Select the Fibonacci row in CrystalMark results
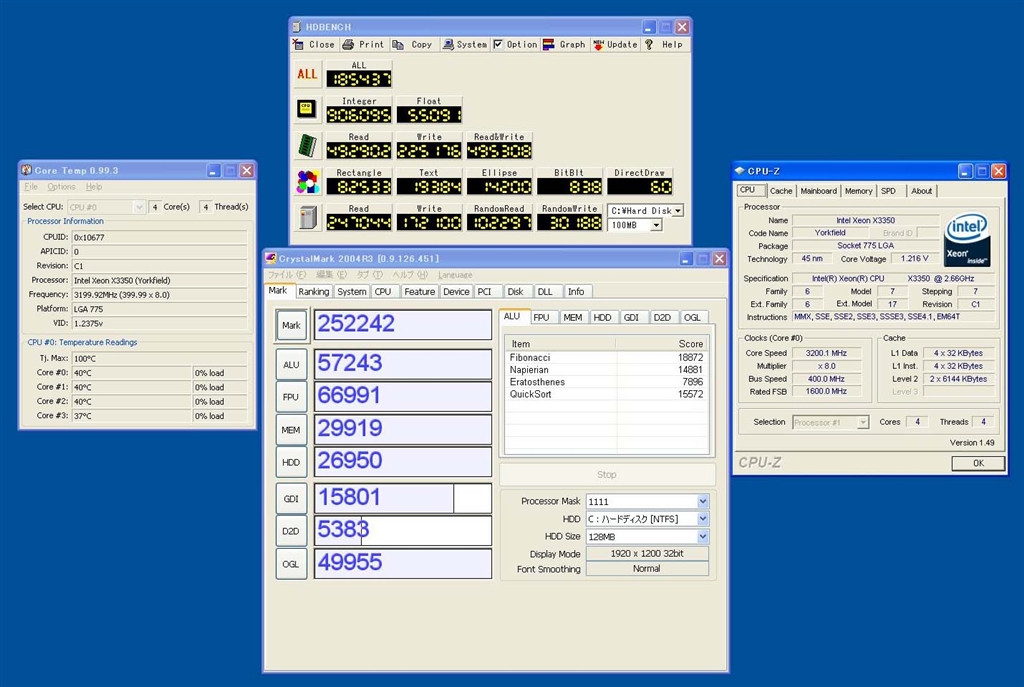 click(607, 358)
